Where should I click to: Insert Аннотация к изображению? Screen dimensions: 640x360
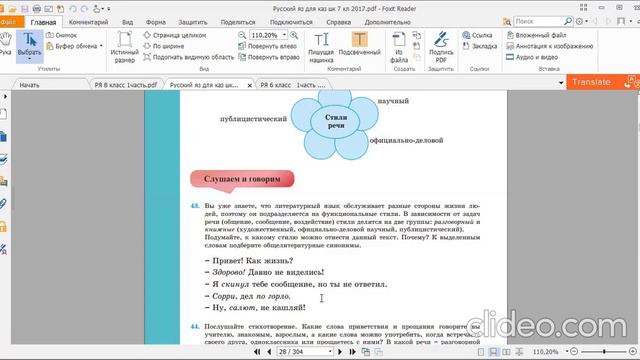[x=549, y=46]
